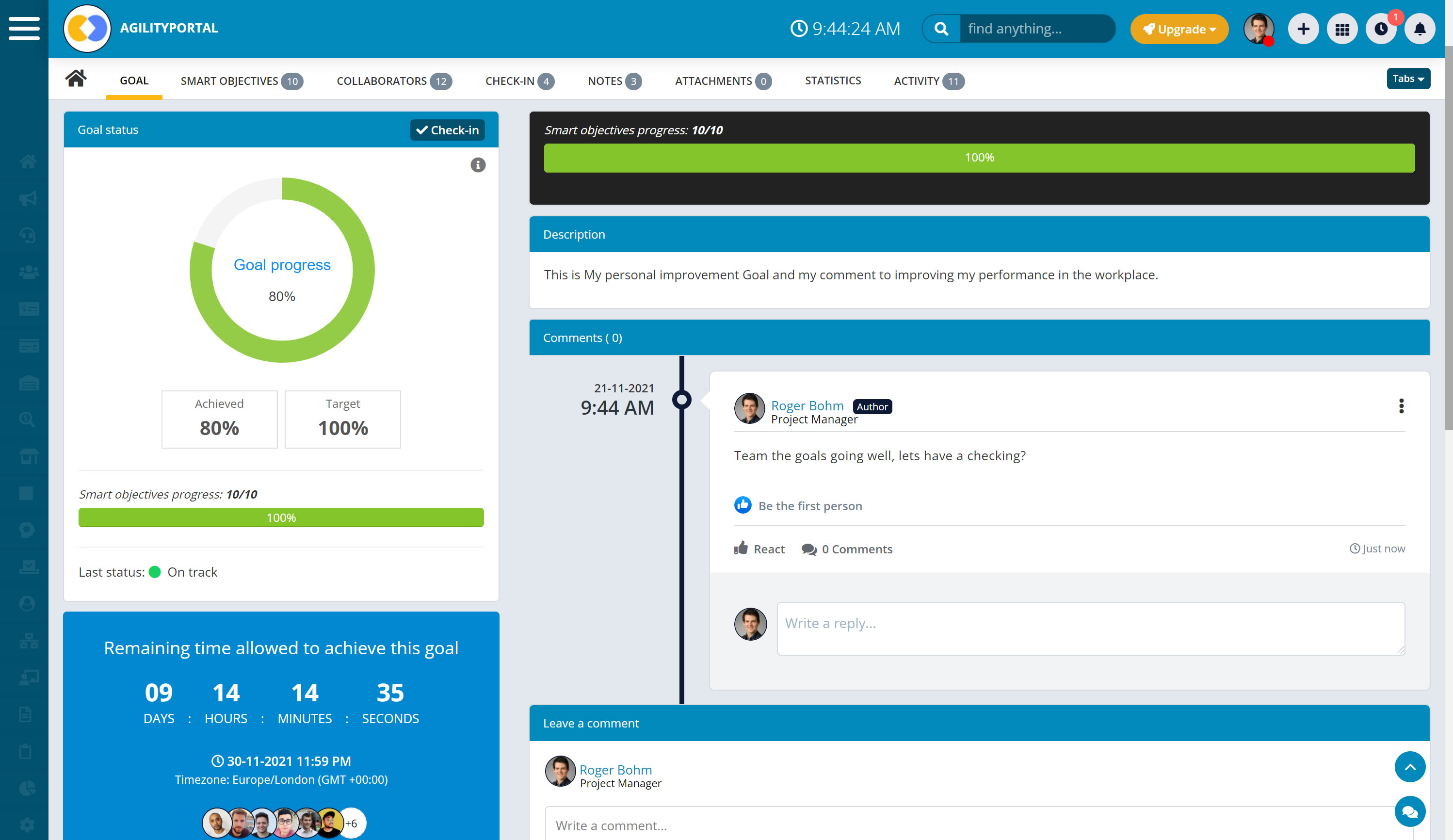Open the Tabs dropdown
The image size is (1453, 840).
tap(1407, 79)
